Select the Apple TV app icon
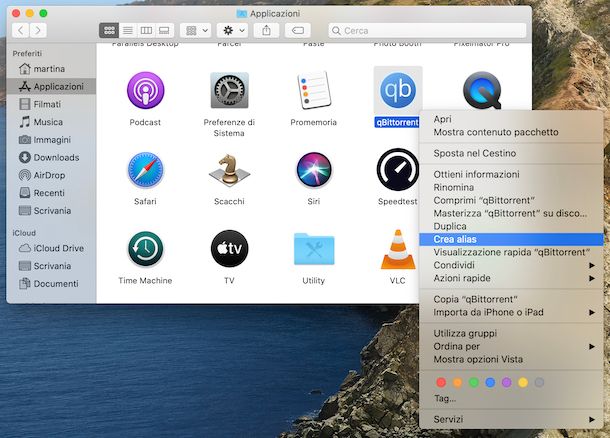Viewport: 610px width, 438px height. click(229, 249)
